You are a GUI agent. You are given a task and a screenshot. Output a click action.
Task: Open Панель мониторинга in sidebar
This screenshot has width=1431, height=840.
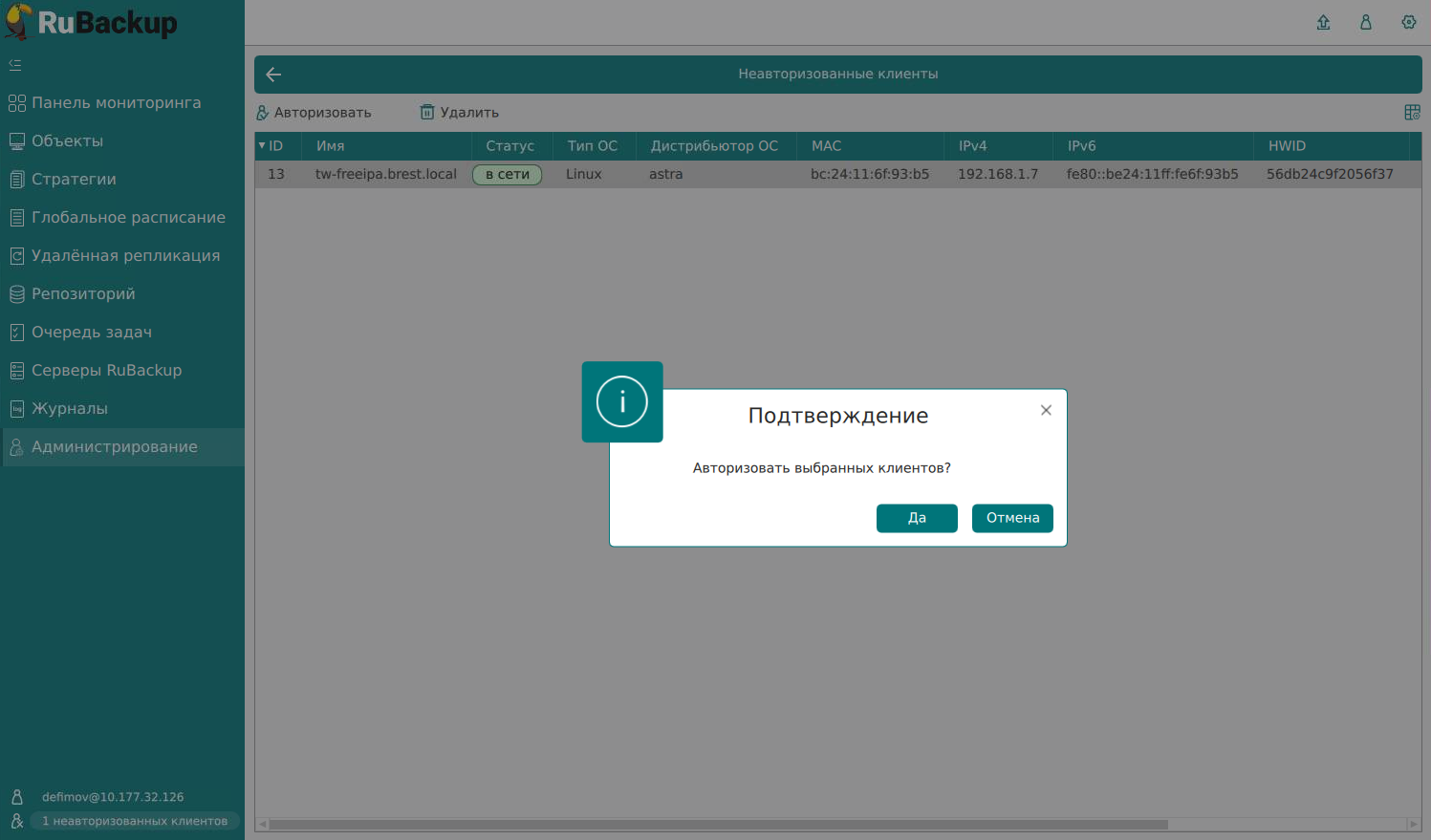(116, 103)
